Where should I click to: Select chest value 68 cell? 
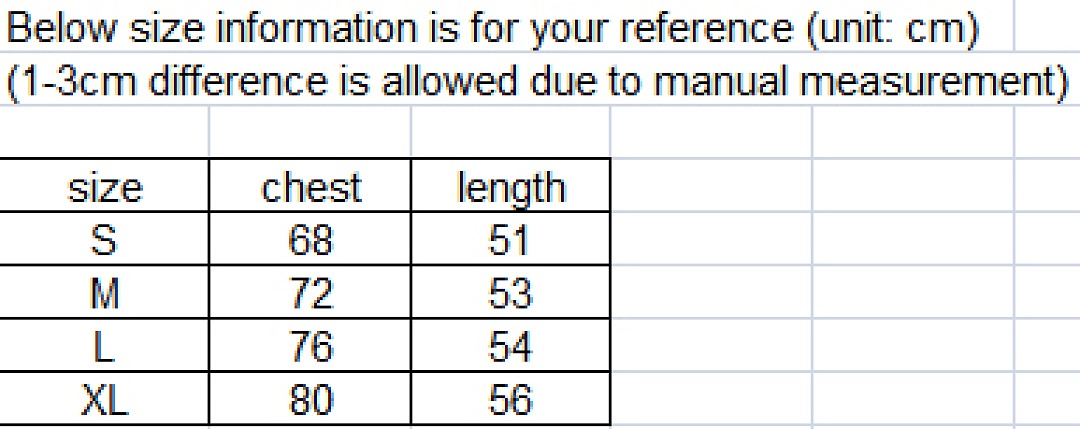pos(310,238)
